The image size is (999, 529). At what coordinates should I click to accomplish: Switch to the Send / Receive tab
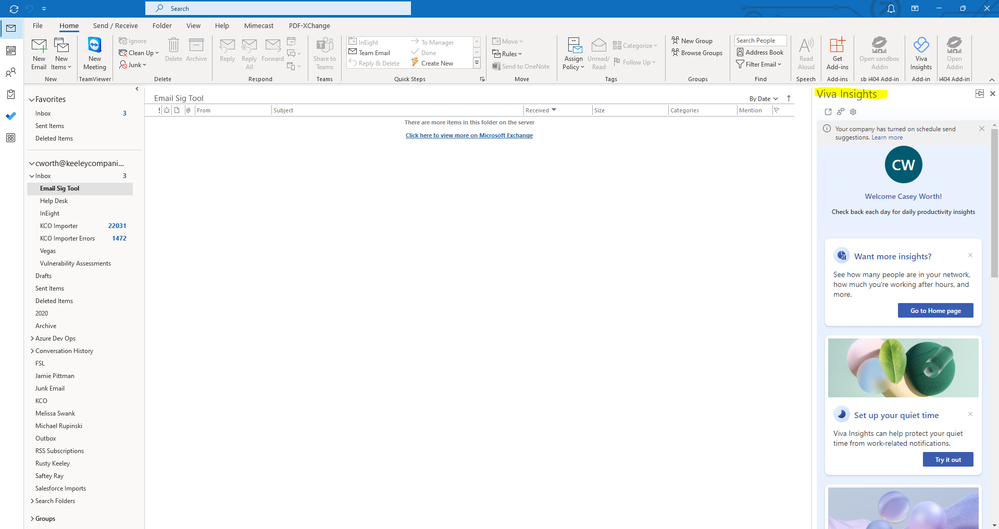[x=115, y=25]
